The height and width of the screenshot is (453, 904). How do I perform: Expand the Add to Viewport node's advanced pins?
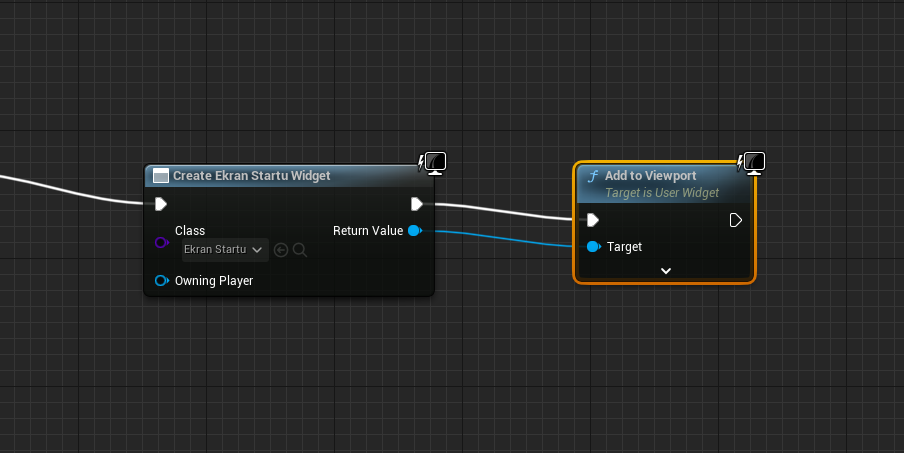(x=666, y=270)
